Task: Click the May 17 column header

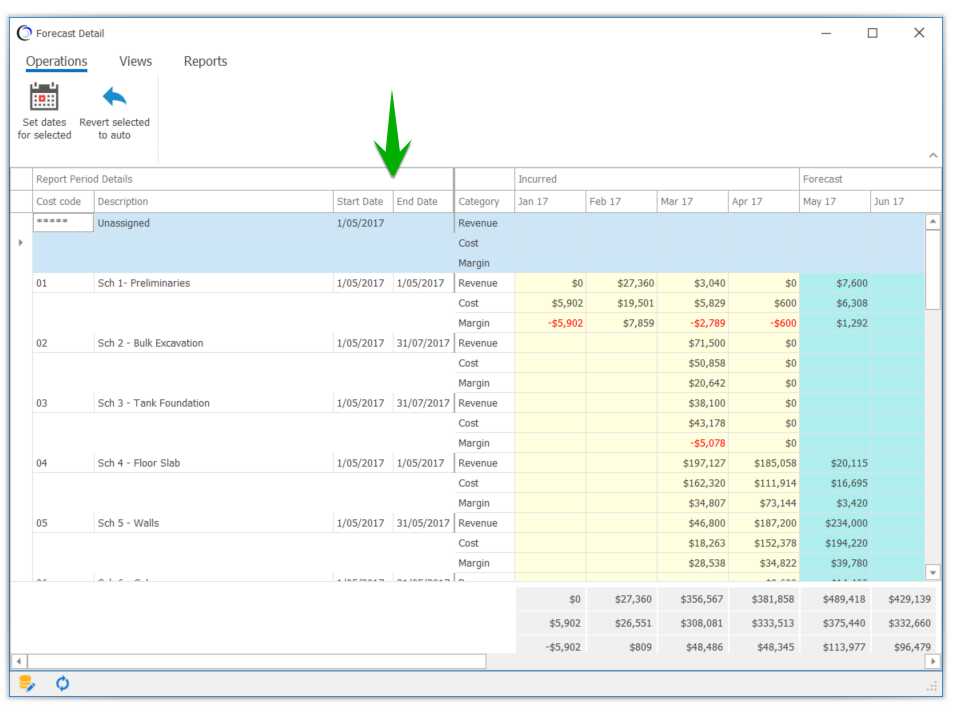Action: [x=835, y=201]
